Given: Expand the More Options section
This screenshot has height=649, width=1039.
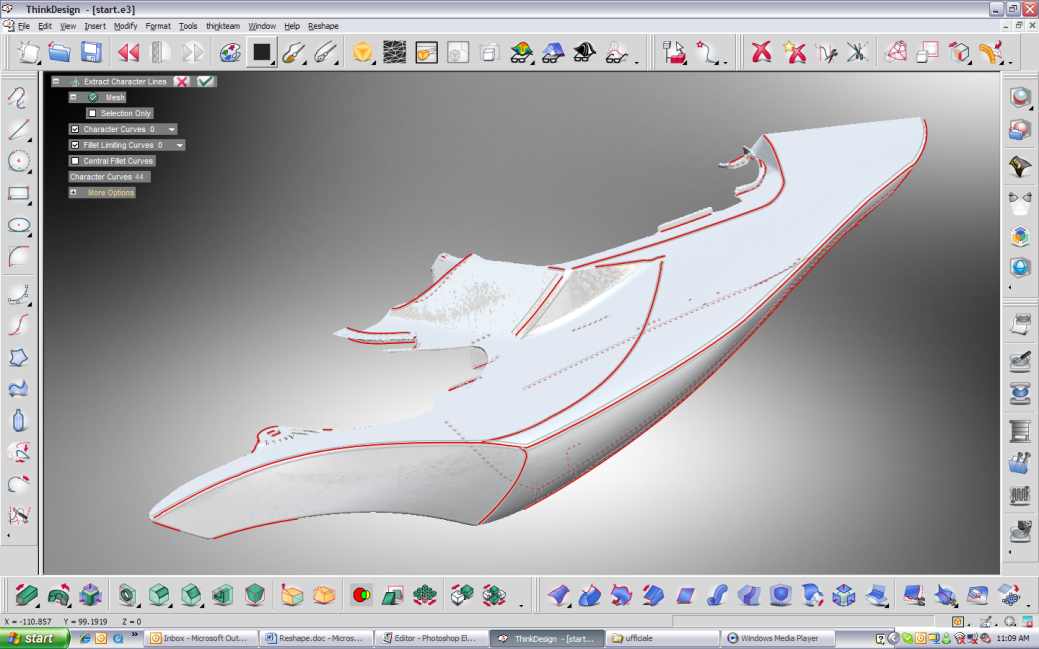Looking at the screenshot, I should pos(73,192).
